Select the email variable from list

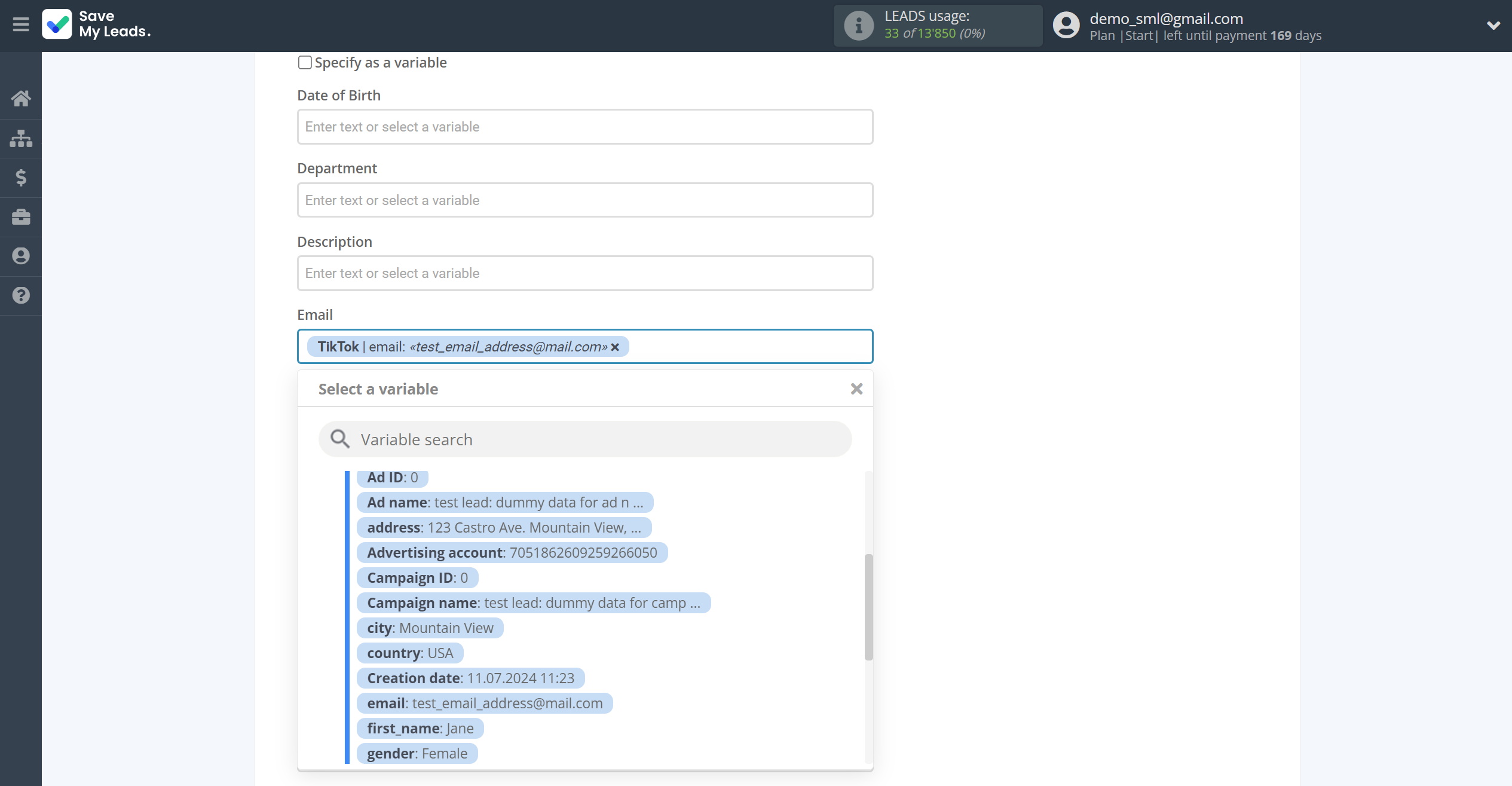click(x=485, y=703)
